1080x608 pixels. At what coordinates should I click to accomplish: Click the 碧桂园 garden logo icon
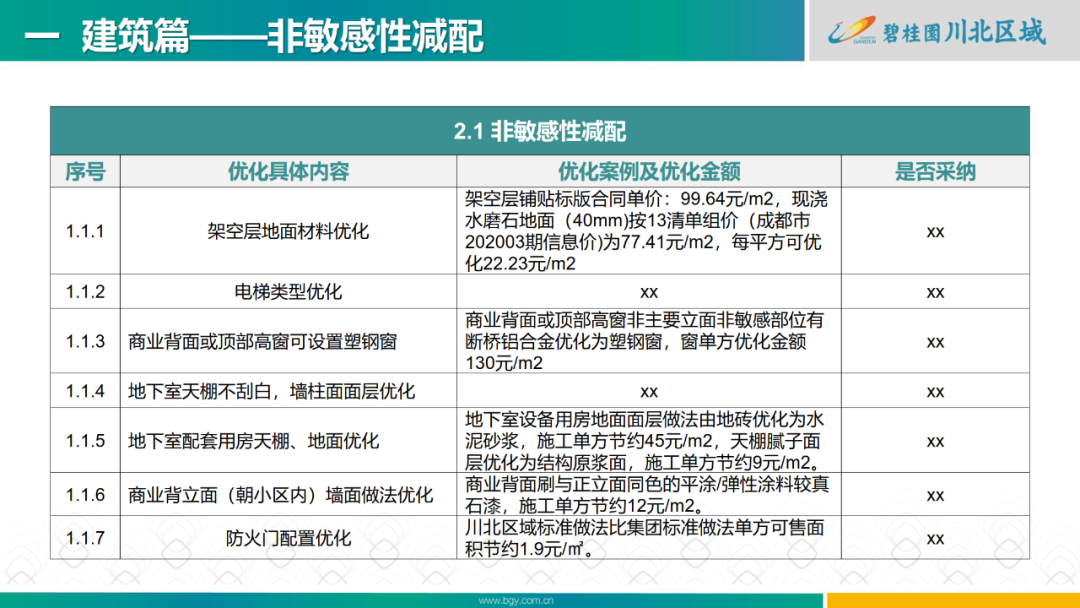[852, 30]
